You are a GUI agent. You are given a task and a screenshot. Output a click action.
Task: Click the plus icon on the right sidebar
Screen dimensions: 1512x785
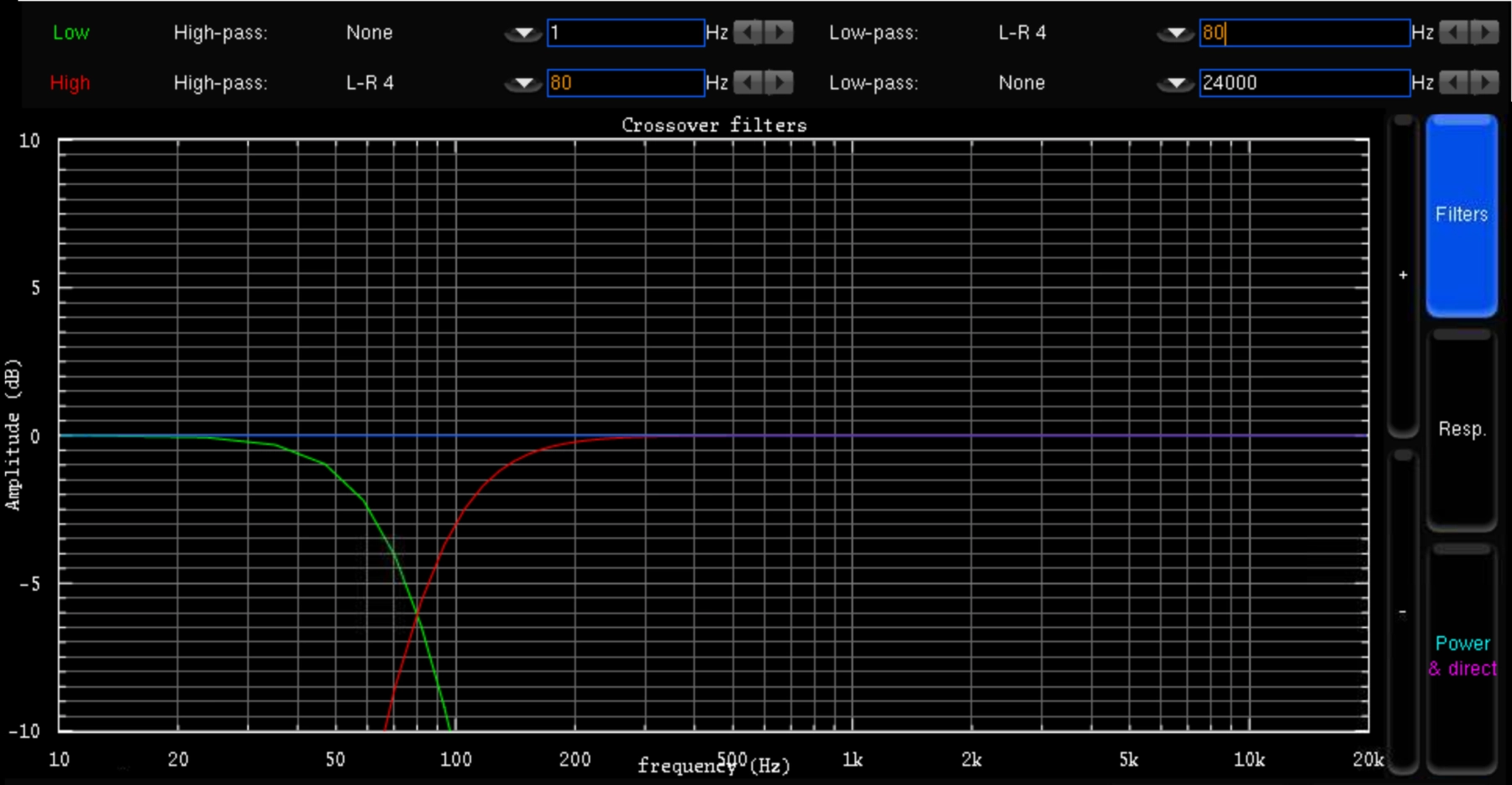coord(1403,274)
